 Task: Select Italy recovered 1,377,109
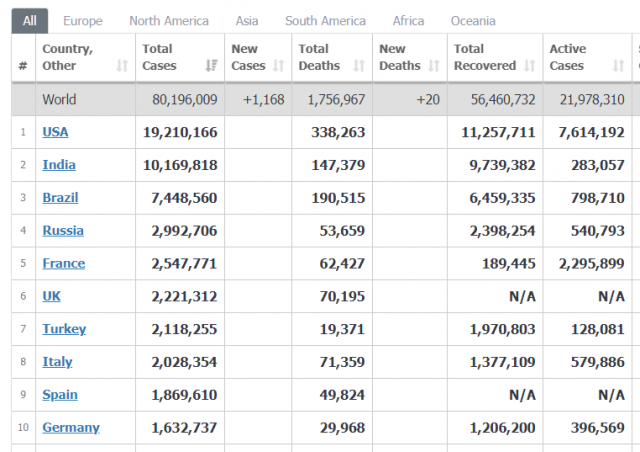[x=502, y=362]
